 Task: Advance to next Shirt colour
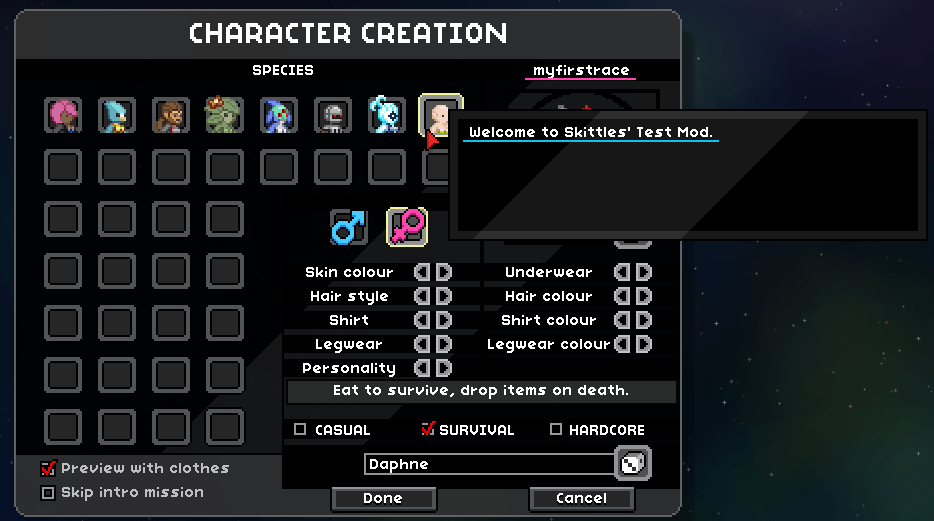[x=644, y=320]
